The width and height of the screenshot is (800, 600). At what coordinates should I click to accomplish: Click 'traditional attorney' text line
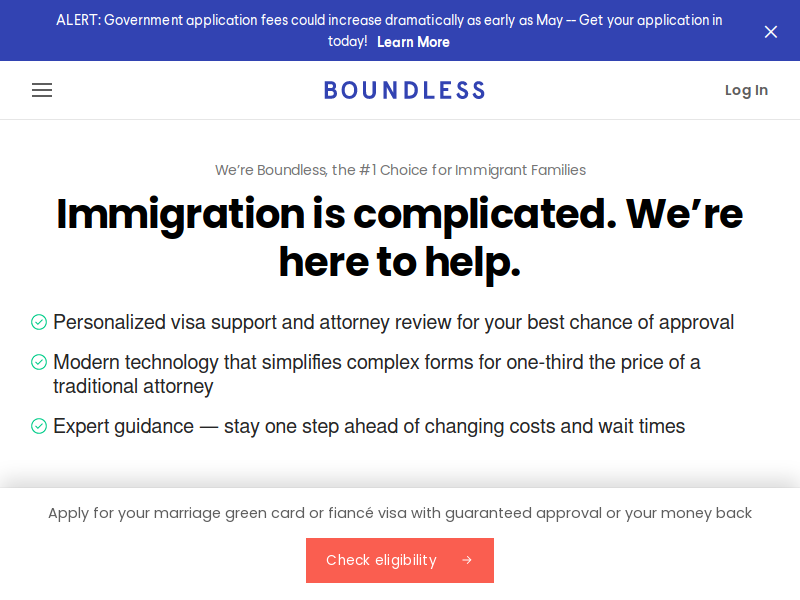[x=133, y=386]
